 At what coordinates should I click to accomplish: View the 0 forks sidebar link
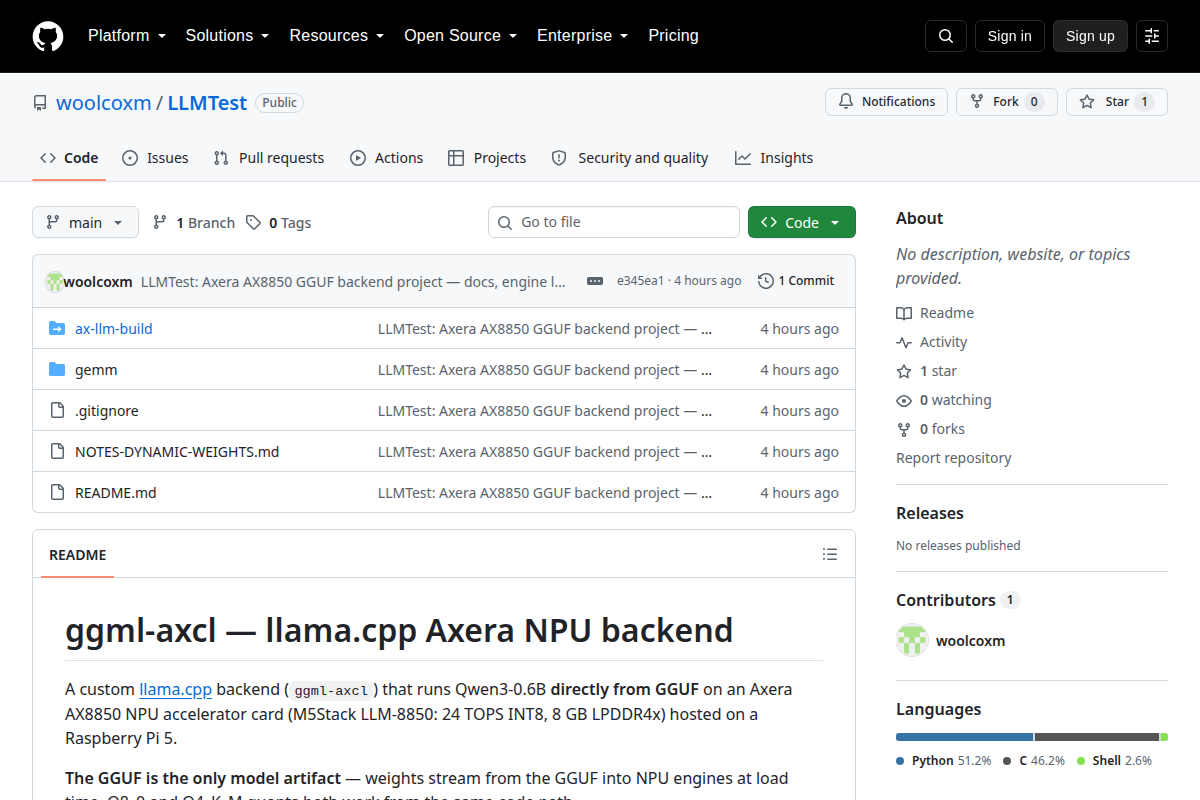pos(931,429)
